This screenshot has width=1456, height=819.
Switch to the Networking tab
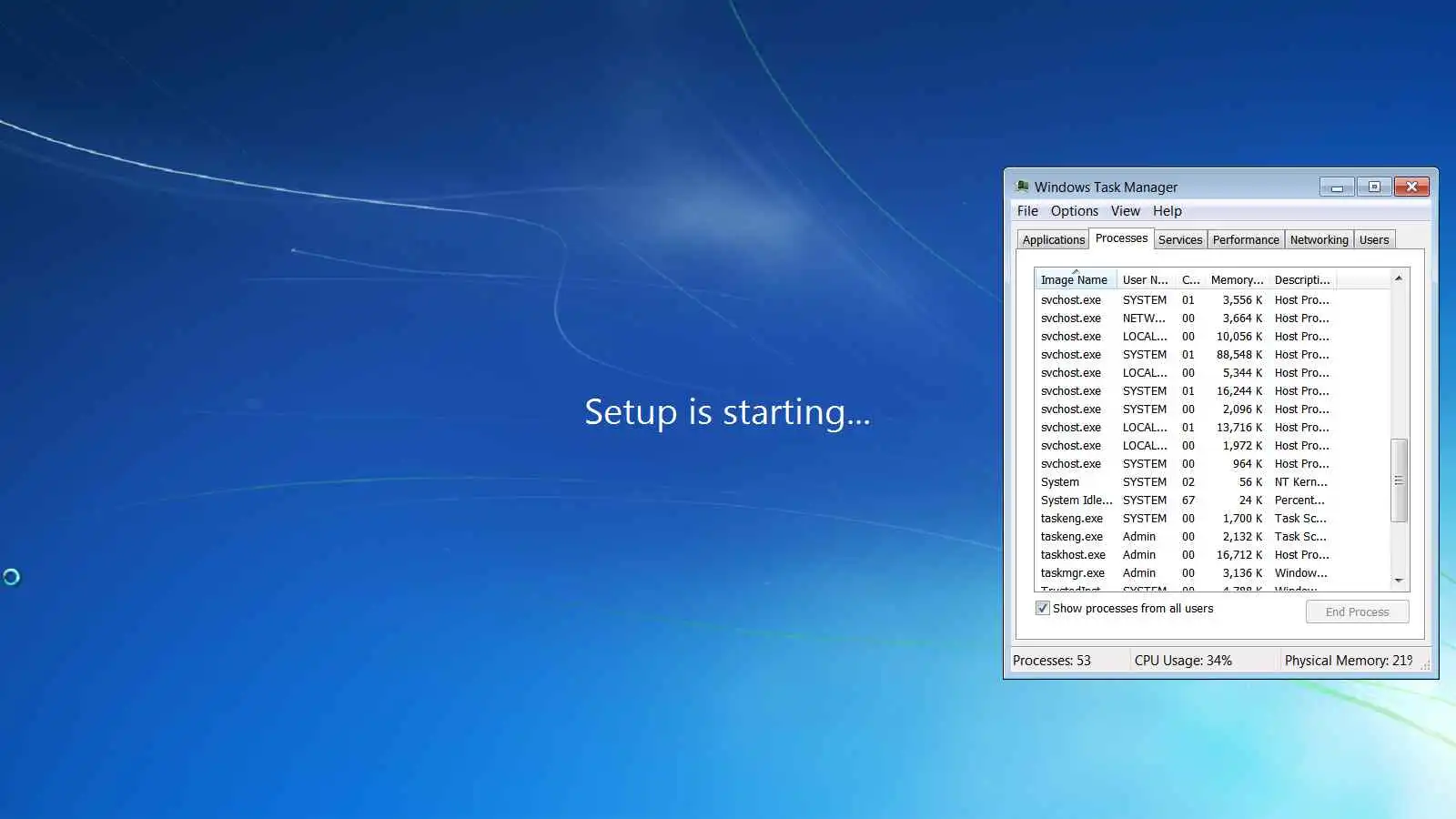1319,239
